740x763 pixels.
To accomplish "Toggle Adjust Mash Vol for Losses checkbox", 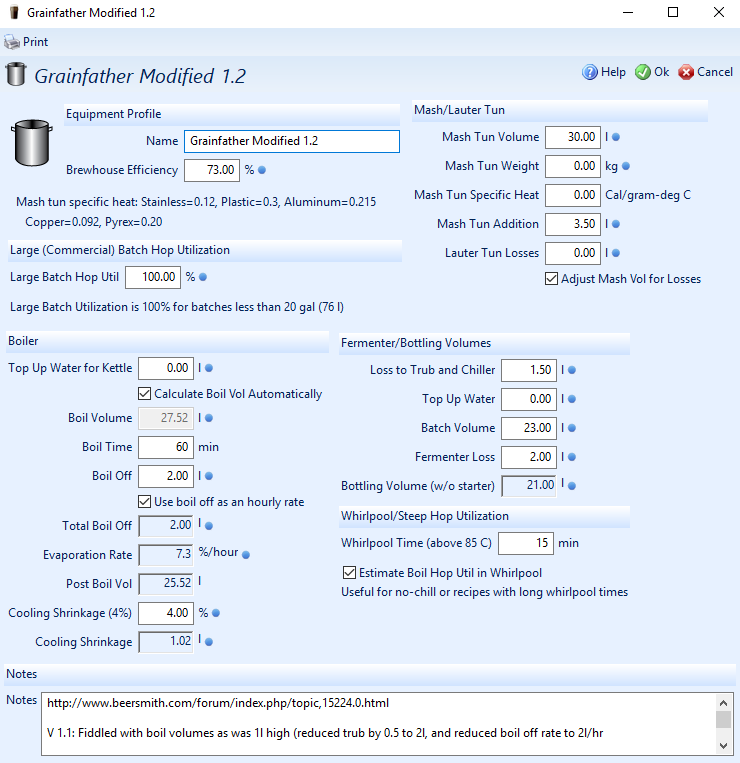I will click(x=551, y=279).
